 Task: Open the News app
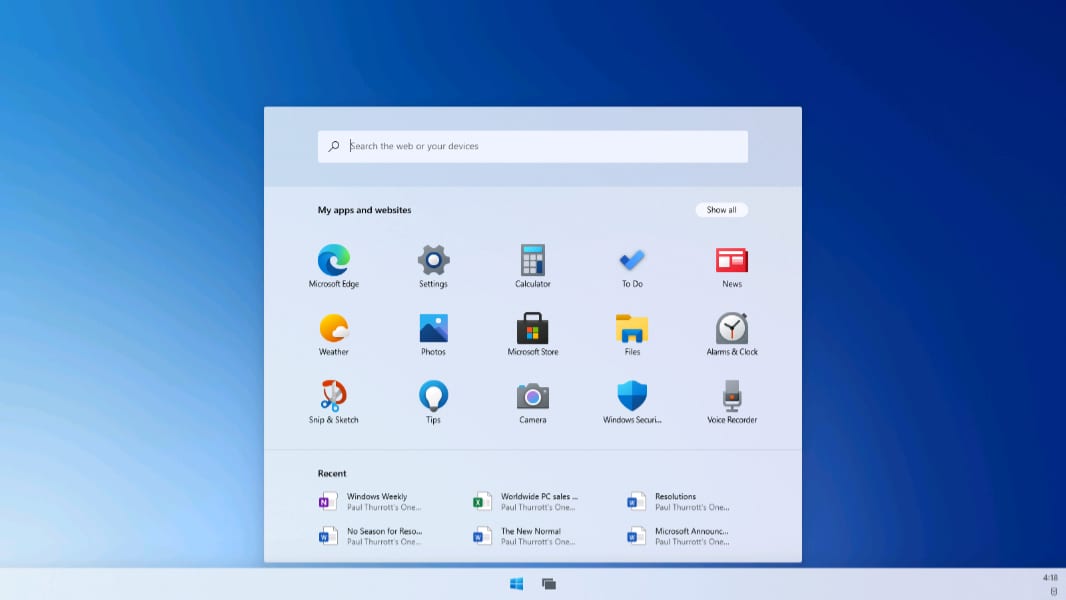click(x=731, y=261)
